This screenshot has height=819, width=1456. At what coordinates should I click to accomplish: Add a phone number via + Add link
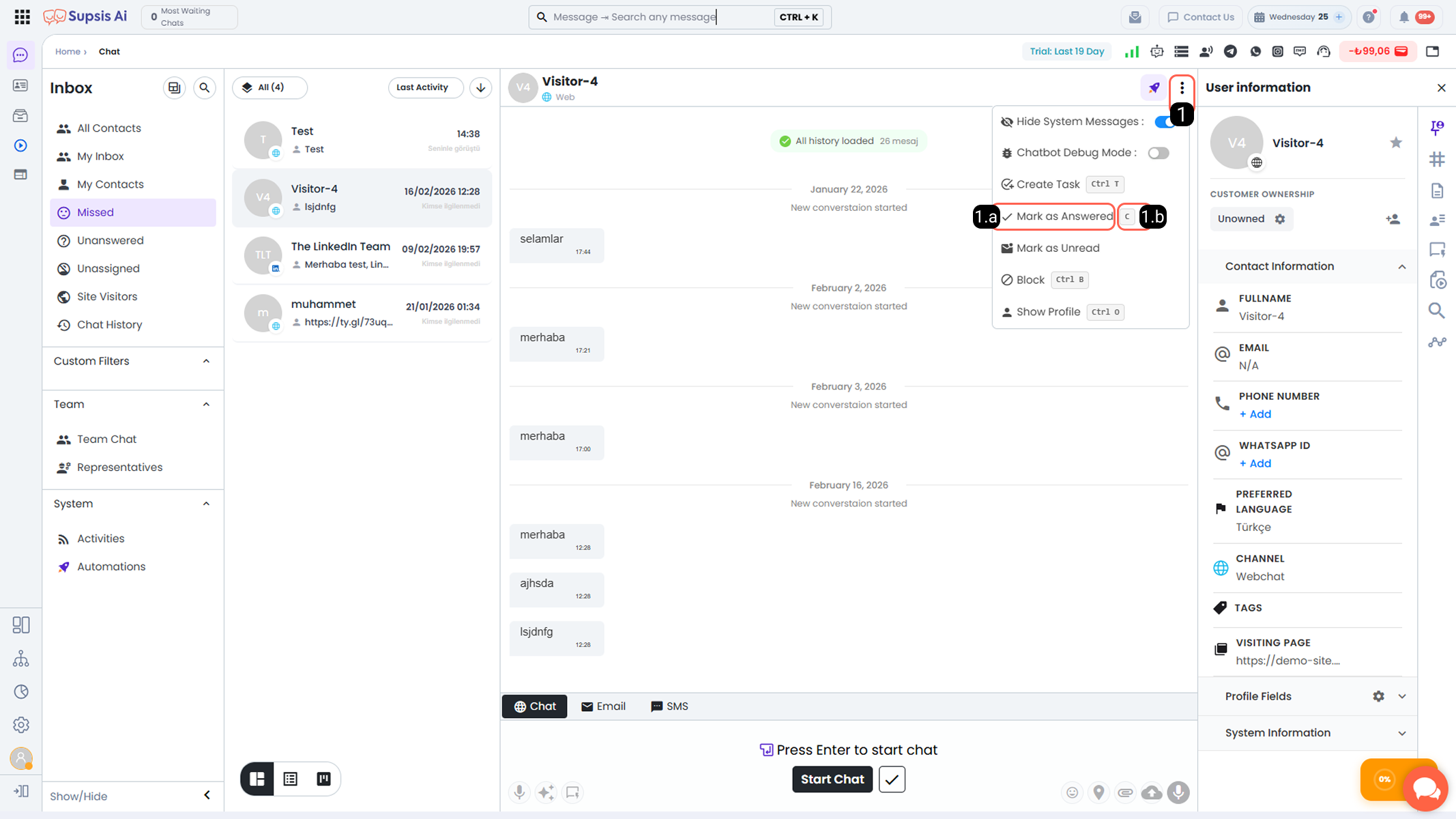click(x=1255, y=414)
